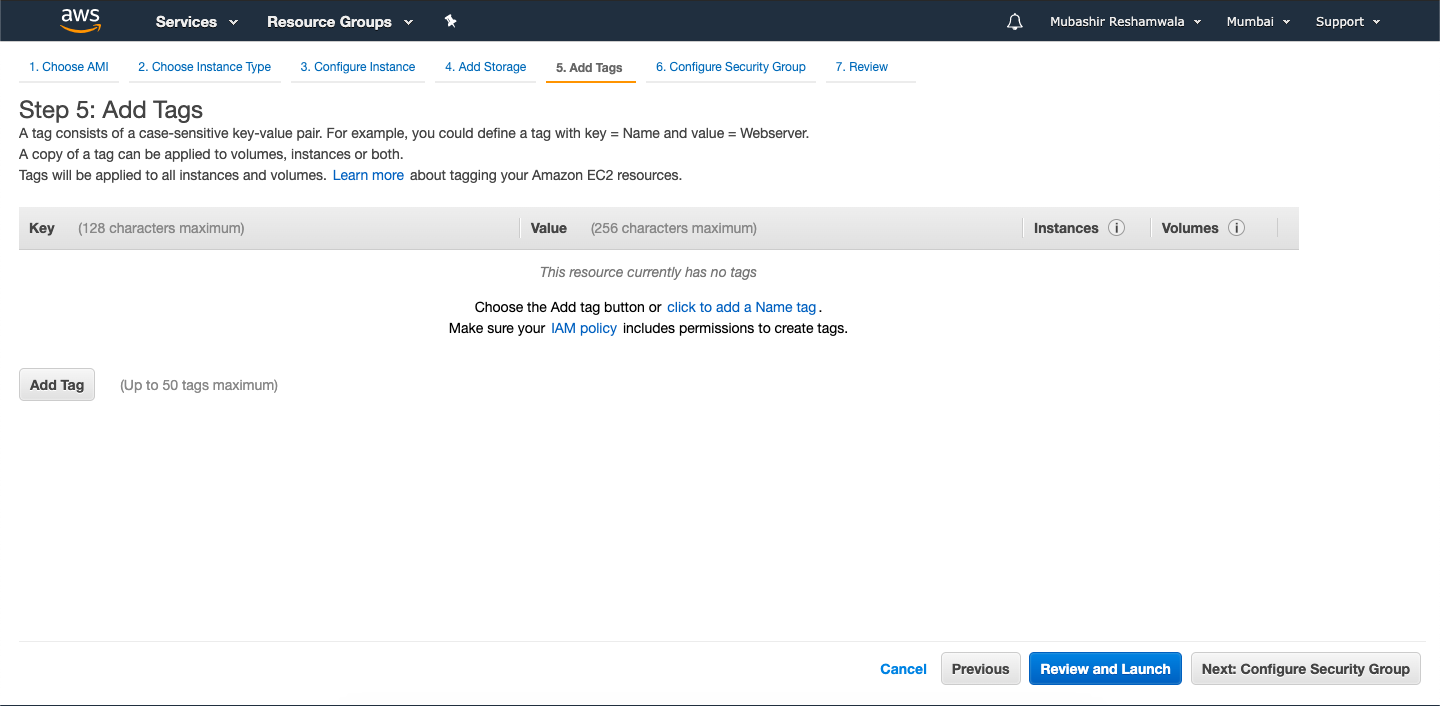Click Next: Configure Security Group button
The height and width of the screenshot is (706, 1440).
pyautogui.click(x=1306, y=669)
